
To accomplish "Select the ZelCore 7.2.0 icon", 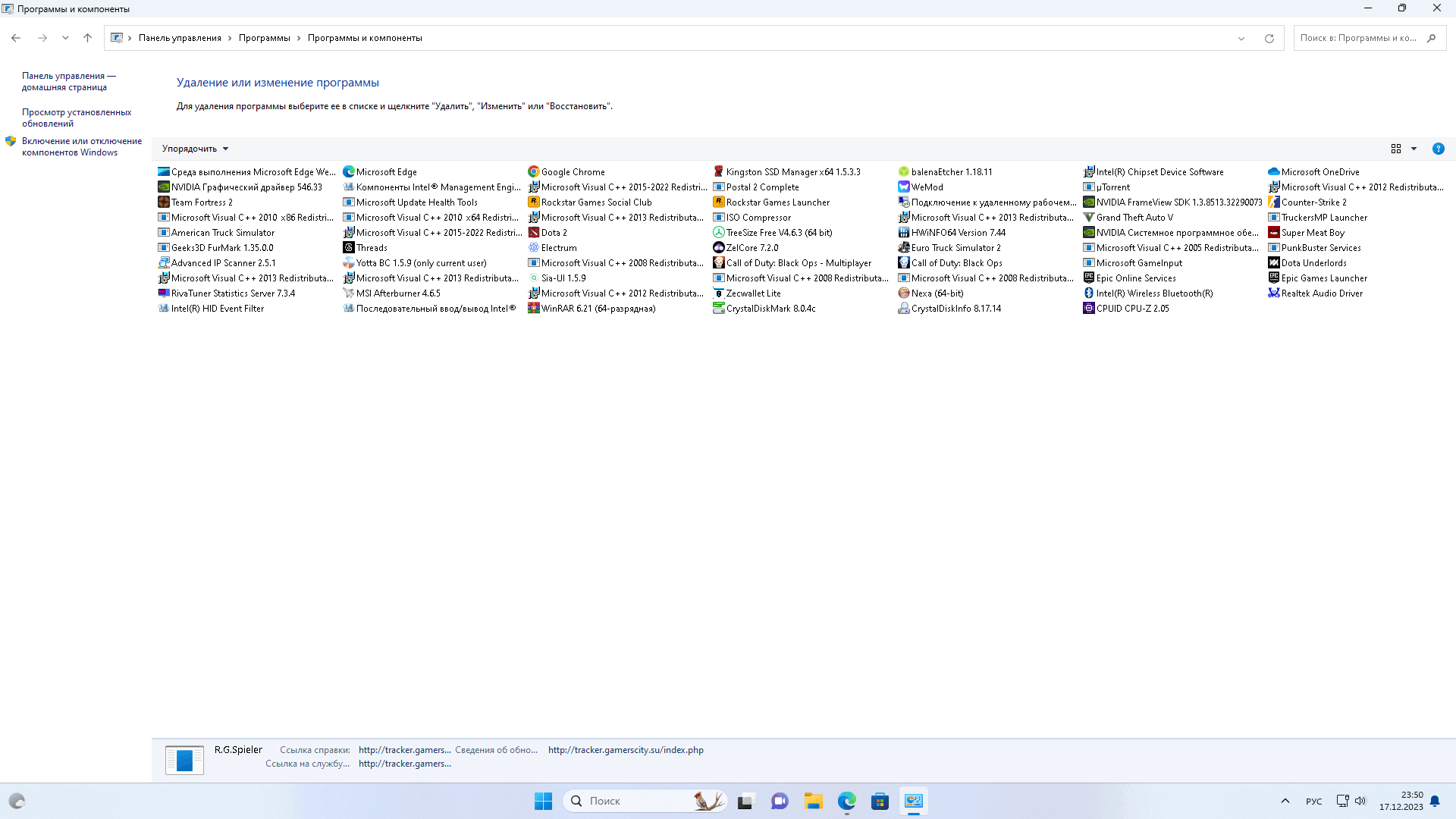I will 719,248.
